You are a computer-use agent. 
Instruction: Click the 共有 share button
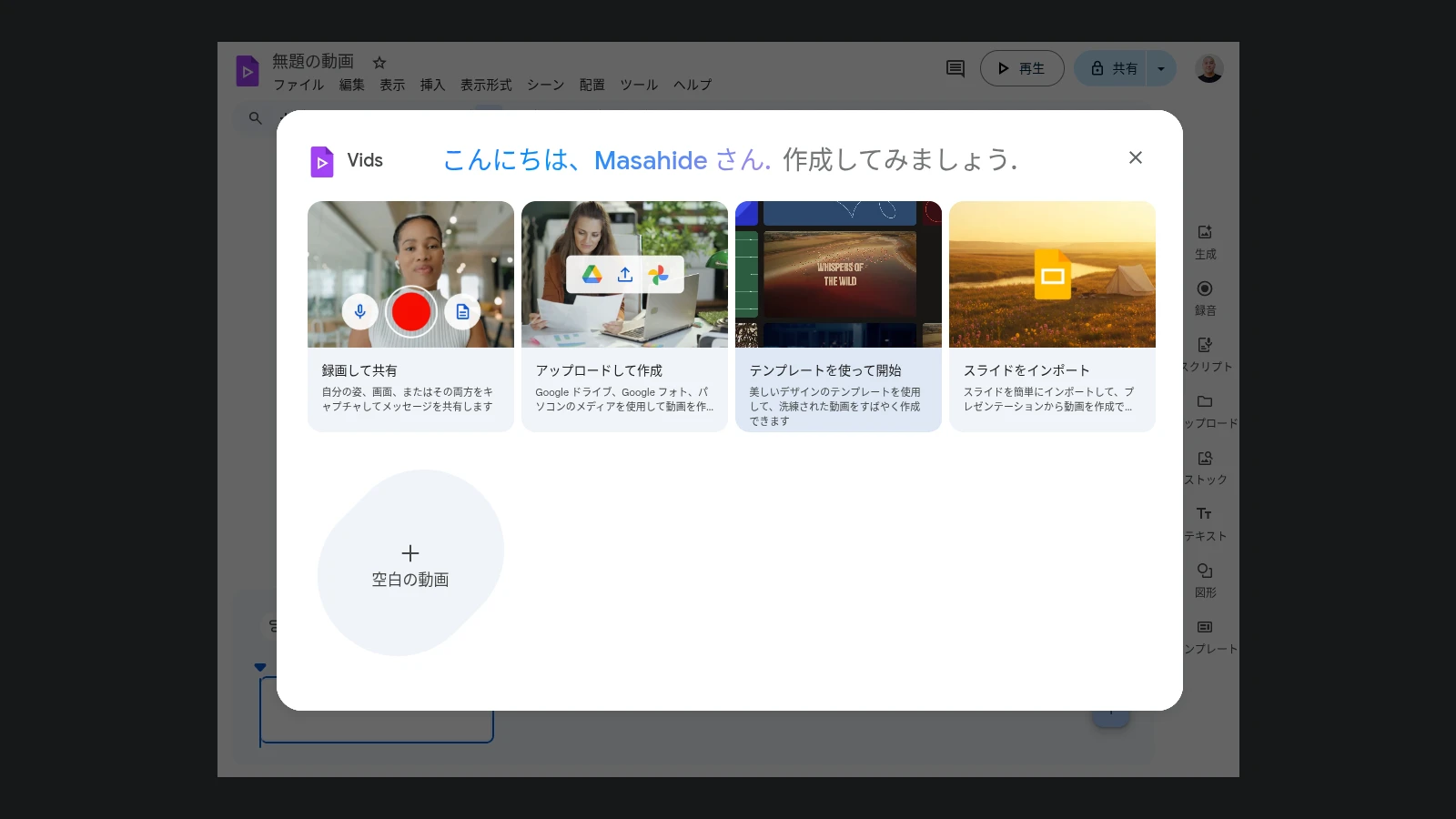1110,68
